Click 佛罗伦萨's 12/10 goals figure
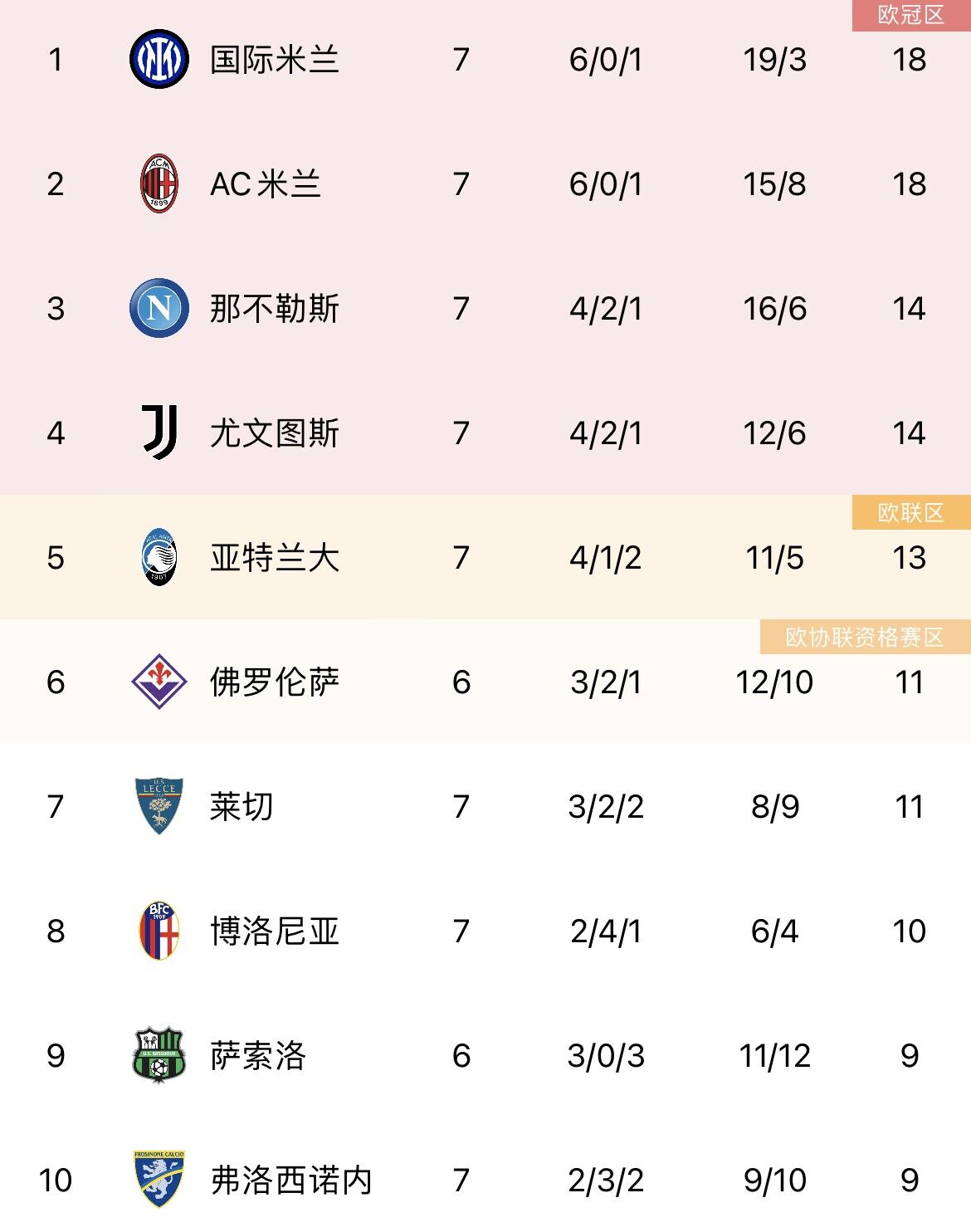Image resolution: width=971 pixels, height=1232 pixels. (x=774, y=682)
